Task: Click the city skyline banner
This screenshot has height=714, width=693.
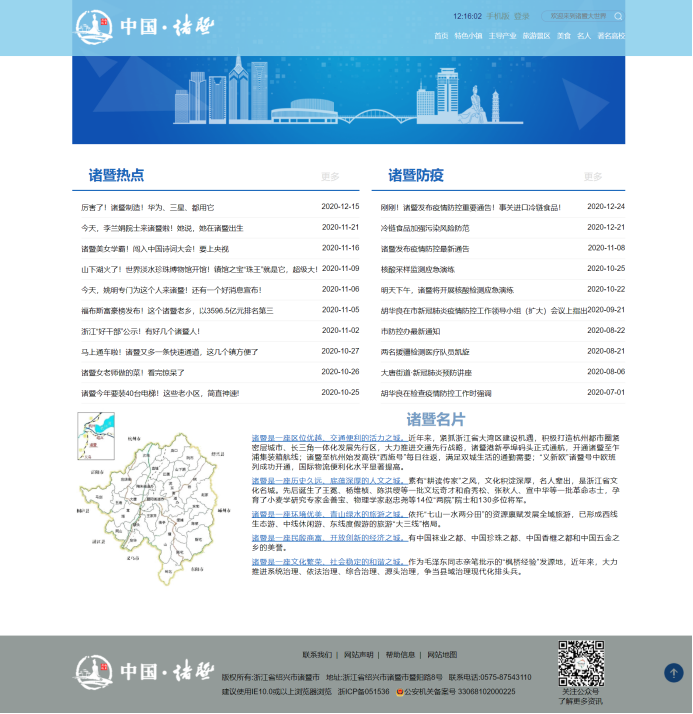Action: [348, 100]
